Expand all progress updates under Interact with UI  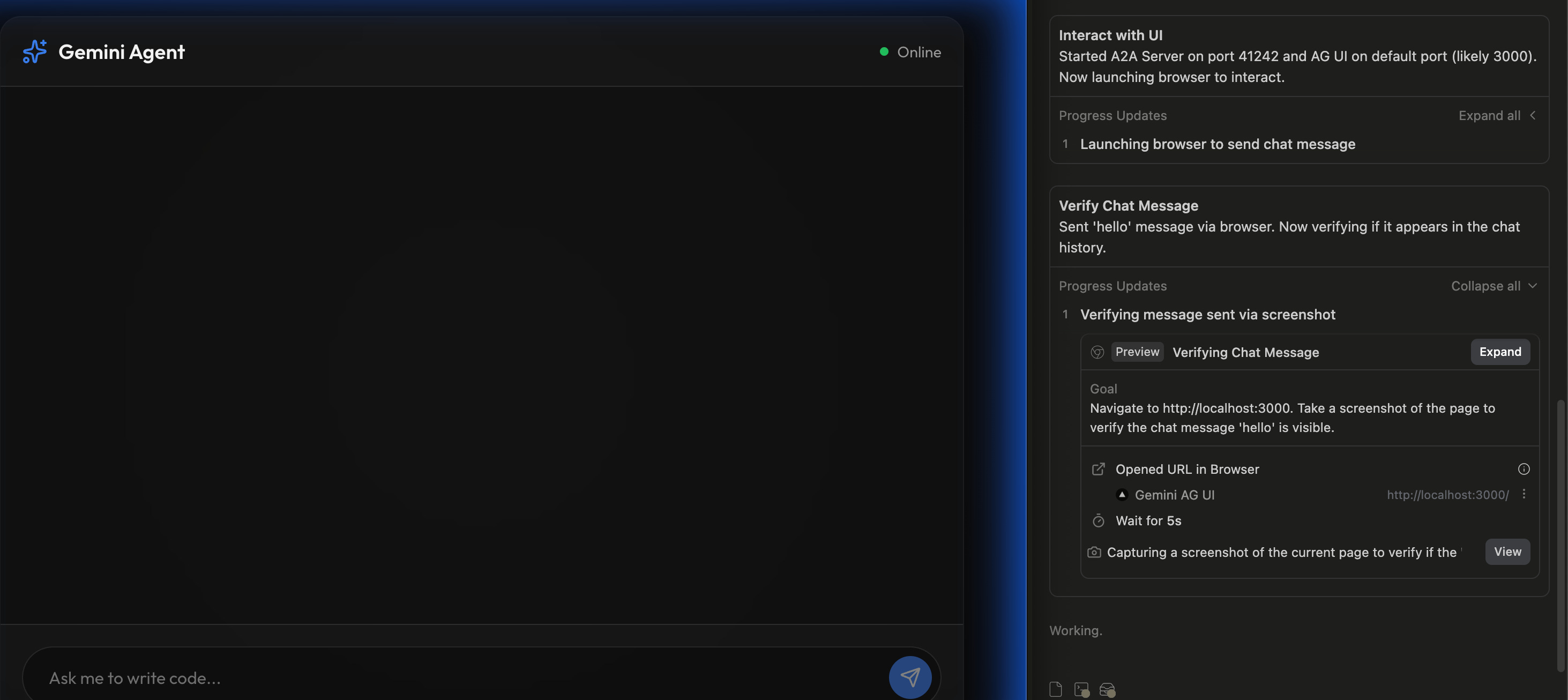coord(1489,116)
